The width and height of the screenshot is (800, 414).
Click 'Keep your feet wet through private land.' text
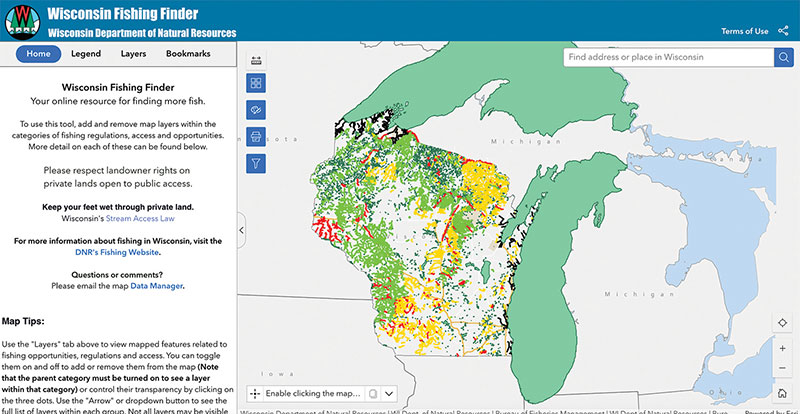coord(118,207)
